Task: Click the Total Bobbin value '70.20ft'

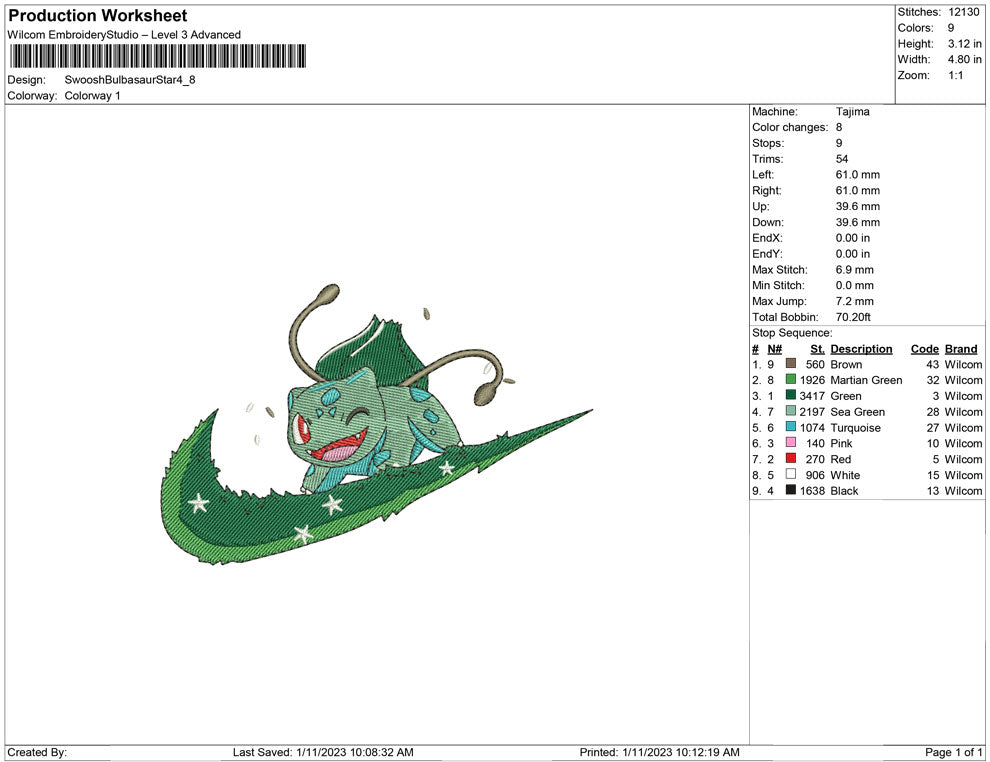Action: coord(854,317)
